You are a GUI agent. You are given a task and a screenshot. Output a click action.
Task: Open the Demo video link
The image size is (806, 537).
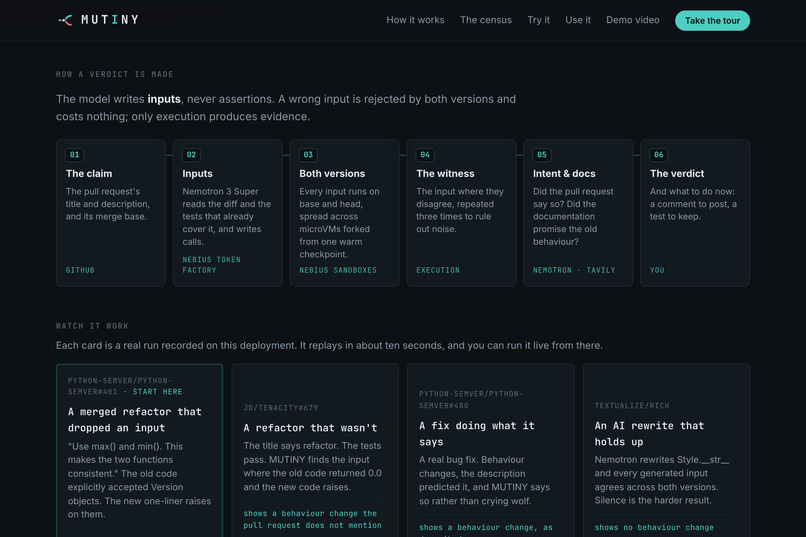click(632, 20)
